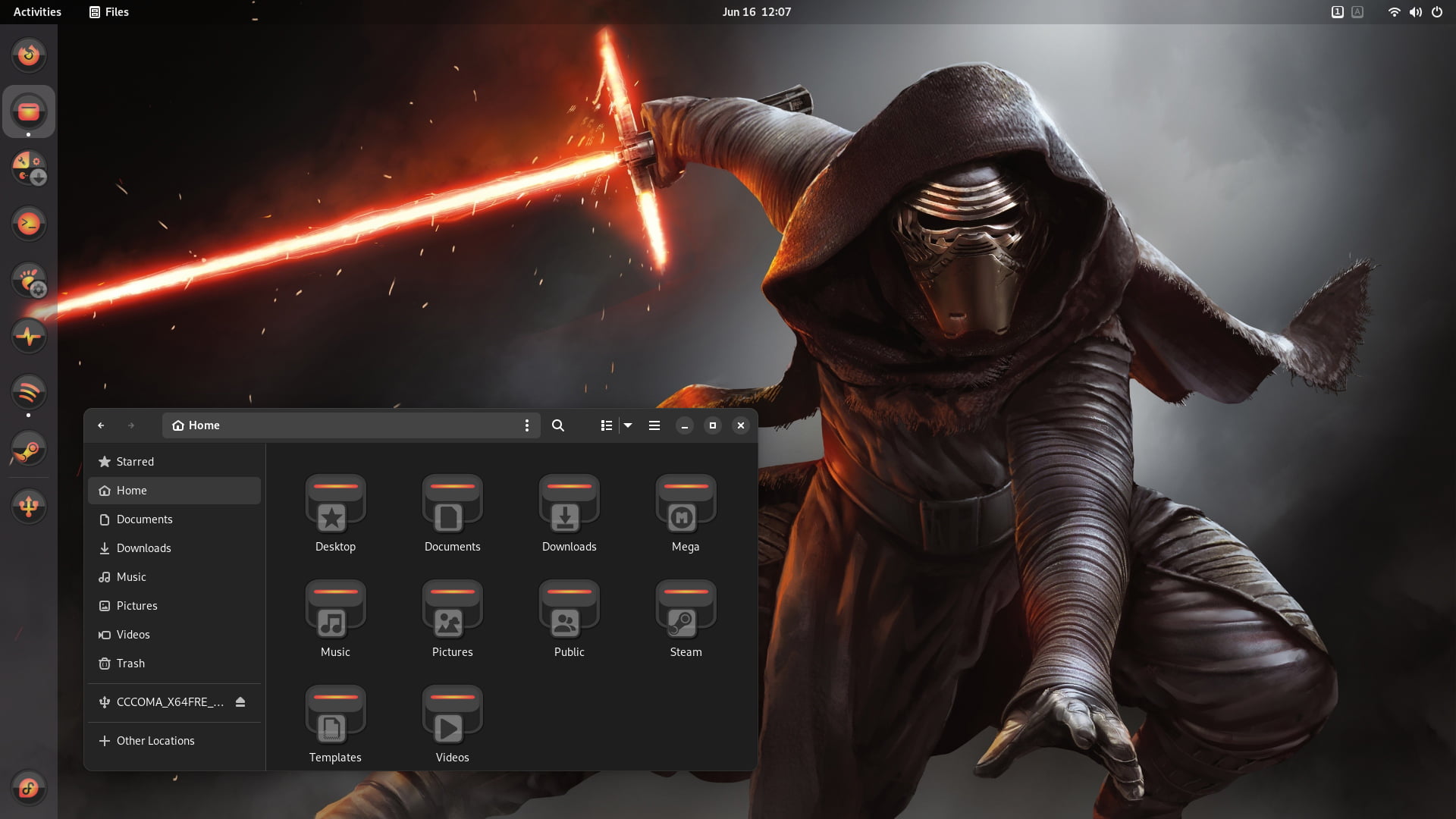Select Videos in the sidebar
This screenshot has height=819, width=1456.
(x=174, y=635)
